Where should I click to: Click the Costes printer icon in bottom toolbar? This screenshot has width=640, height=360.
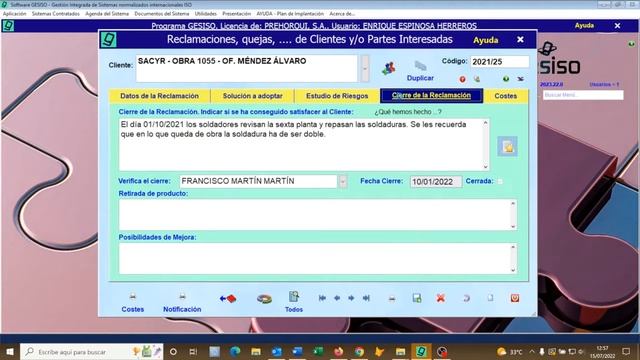click(133, 296)
